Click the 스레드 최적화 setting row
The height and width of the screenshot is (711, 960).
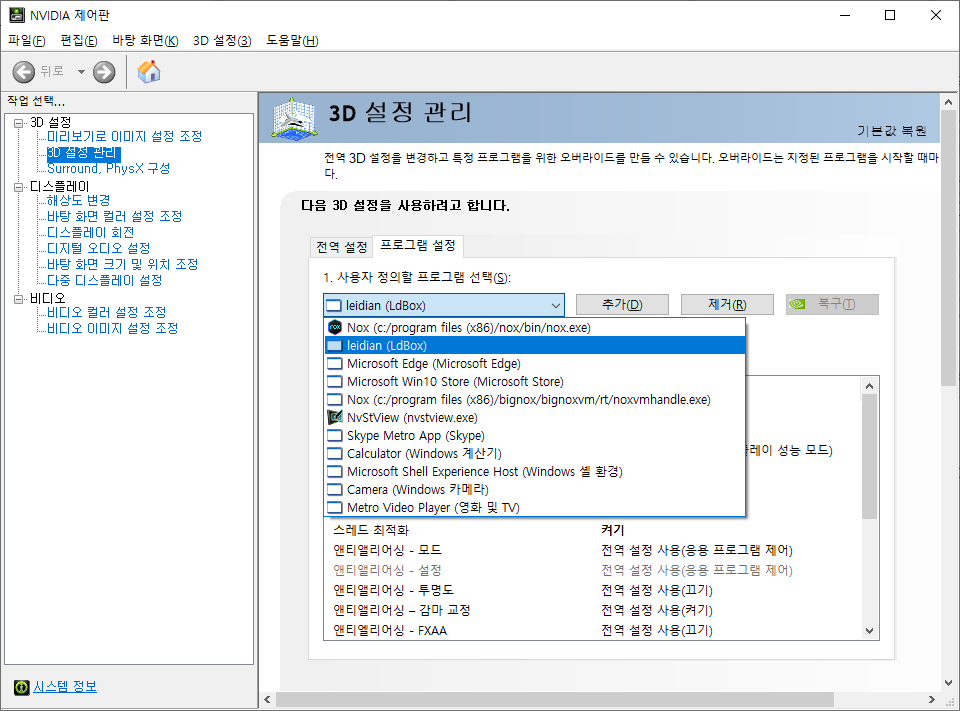point(592,530)
